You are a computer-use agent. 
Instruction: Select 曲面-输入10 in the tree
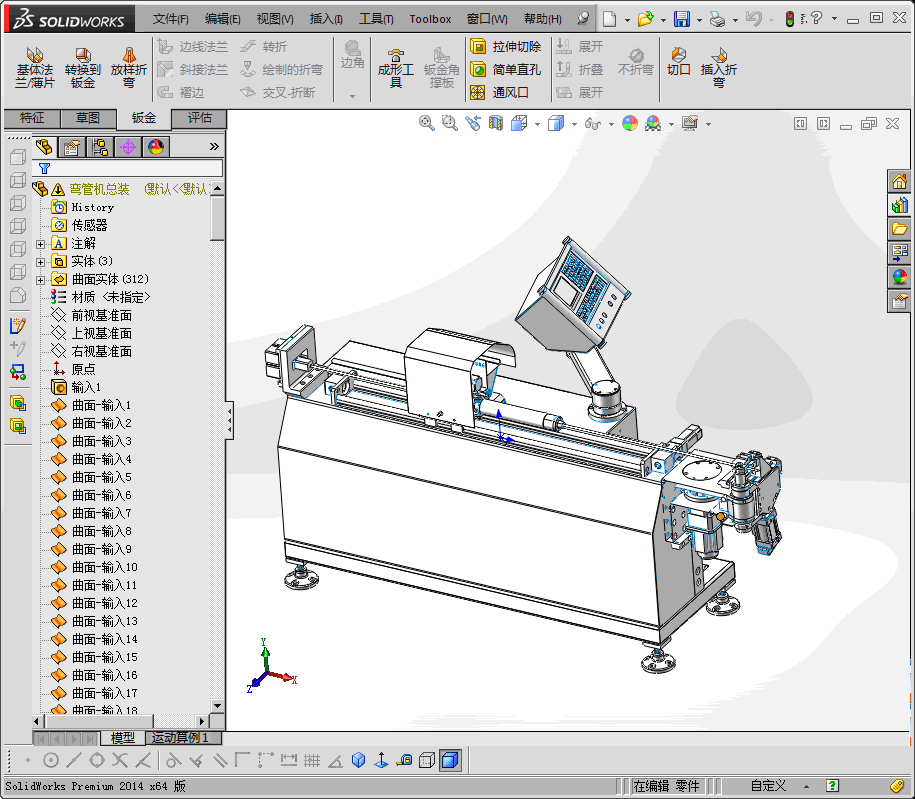tap(104, 567)
